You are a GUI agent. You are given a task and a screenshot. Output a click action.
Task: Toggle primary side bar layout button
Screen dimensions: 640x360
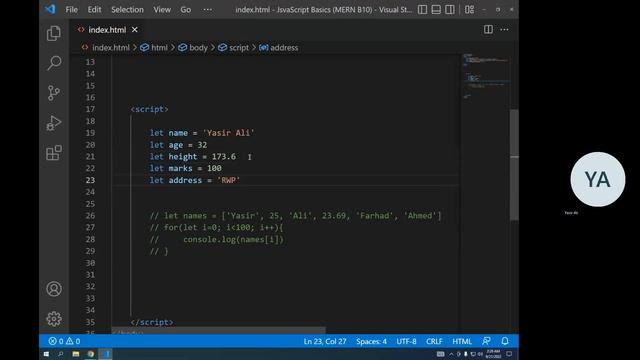pyautogui.click(x=422, y=9)
